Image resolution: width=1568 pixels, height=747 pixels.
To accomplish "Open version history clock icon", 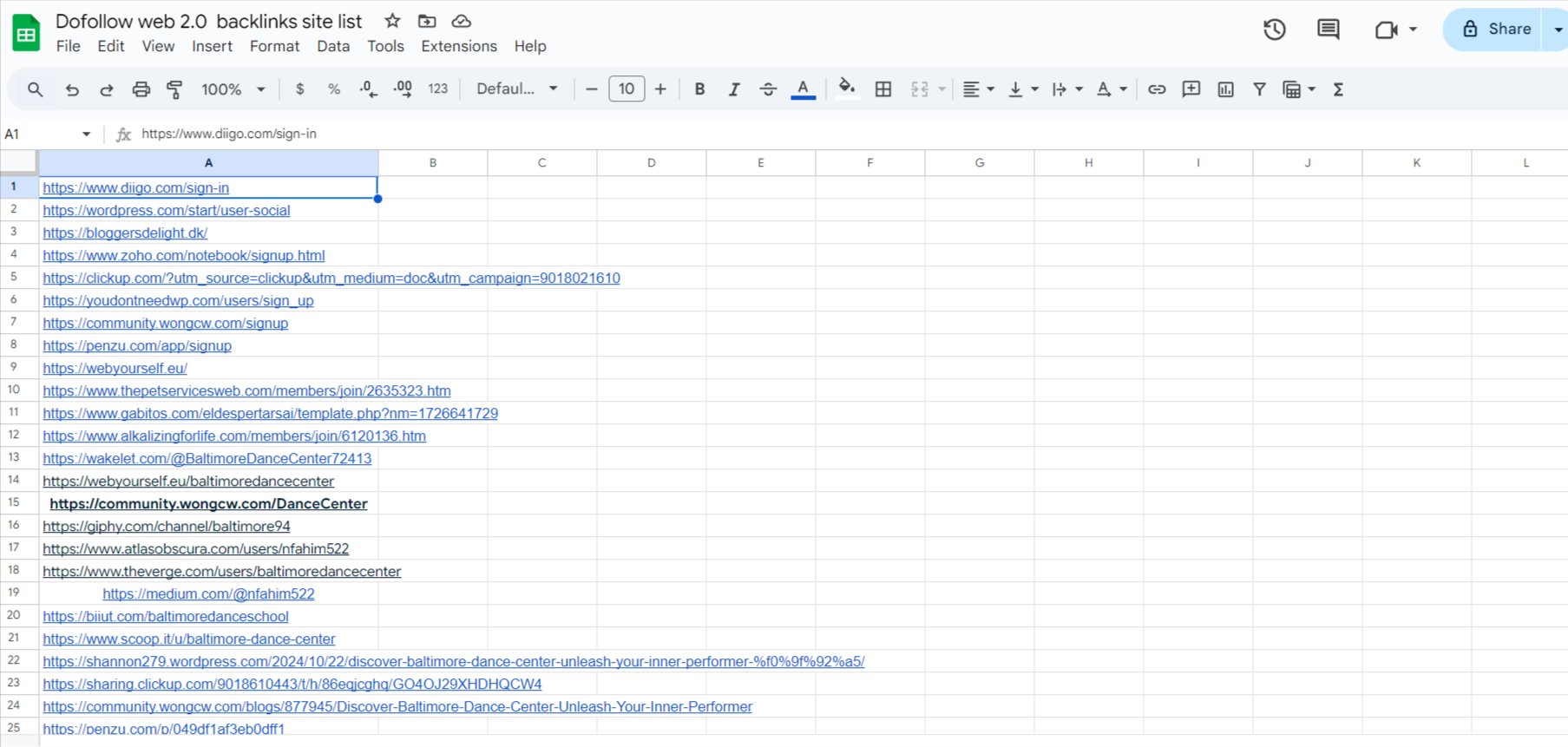I will 1274,29.
